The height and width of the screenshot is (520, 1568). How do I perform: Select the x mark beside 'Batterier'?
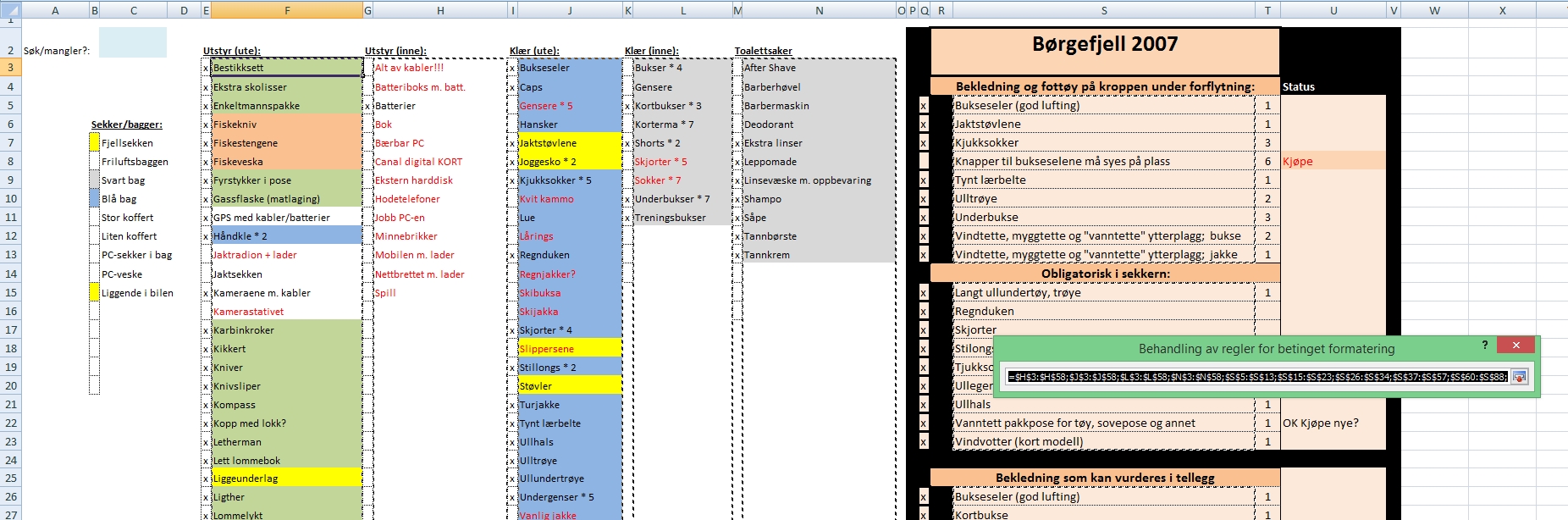pyautogui.click(x=367, y=106)
